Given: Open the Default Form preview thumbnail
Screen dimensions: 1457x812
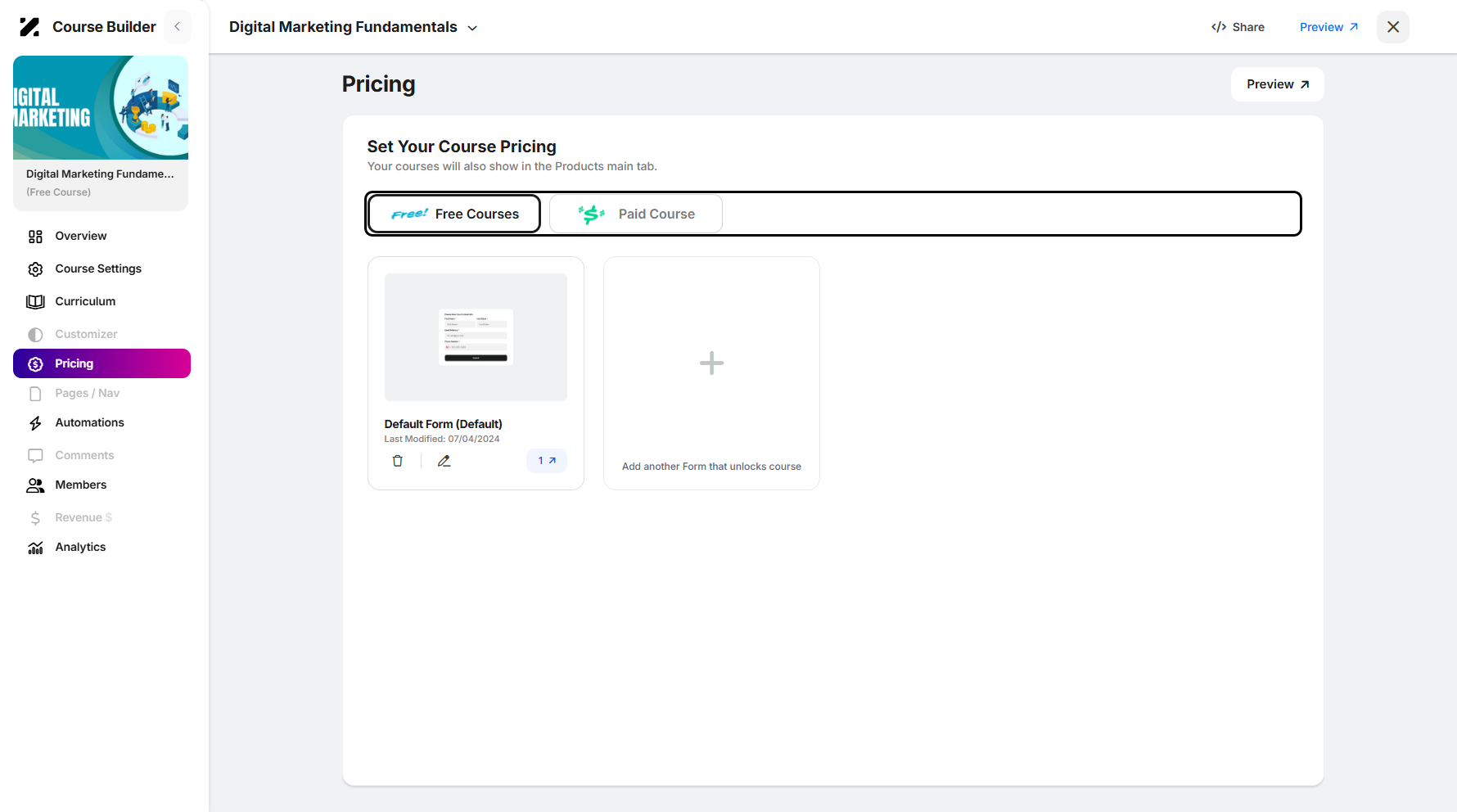Looking at the screenshot, I should tap(476, 337).
